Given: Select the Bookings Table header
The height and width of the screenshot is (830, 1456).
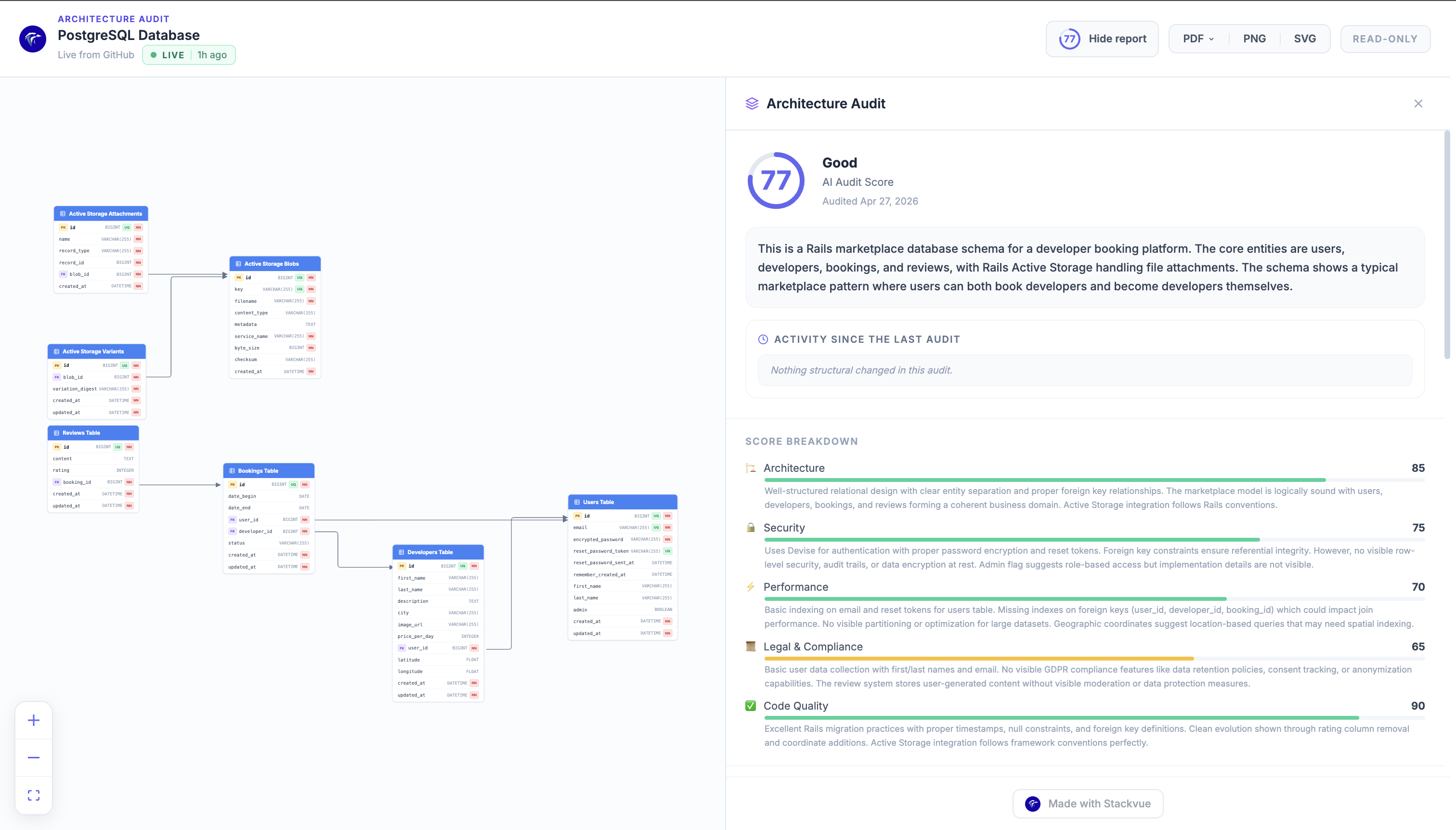Looking at the screenshot, I should (x=269, y=471).
